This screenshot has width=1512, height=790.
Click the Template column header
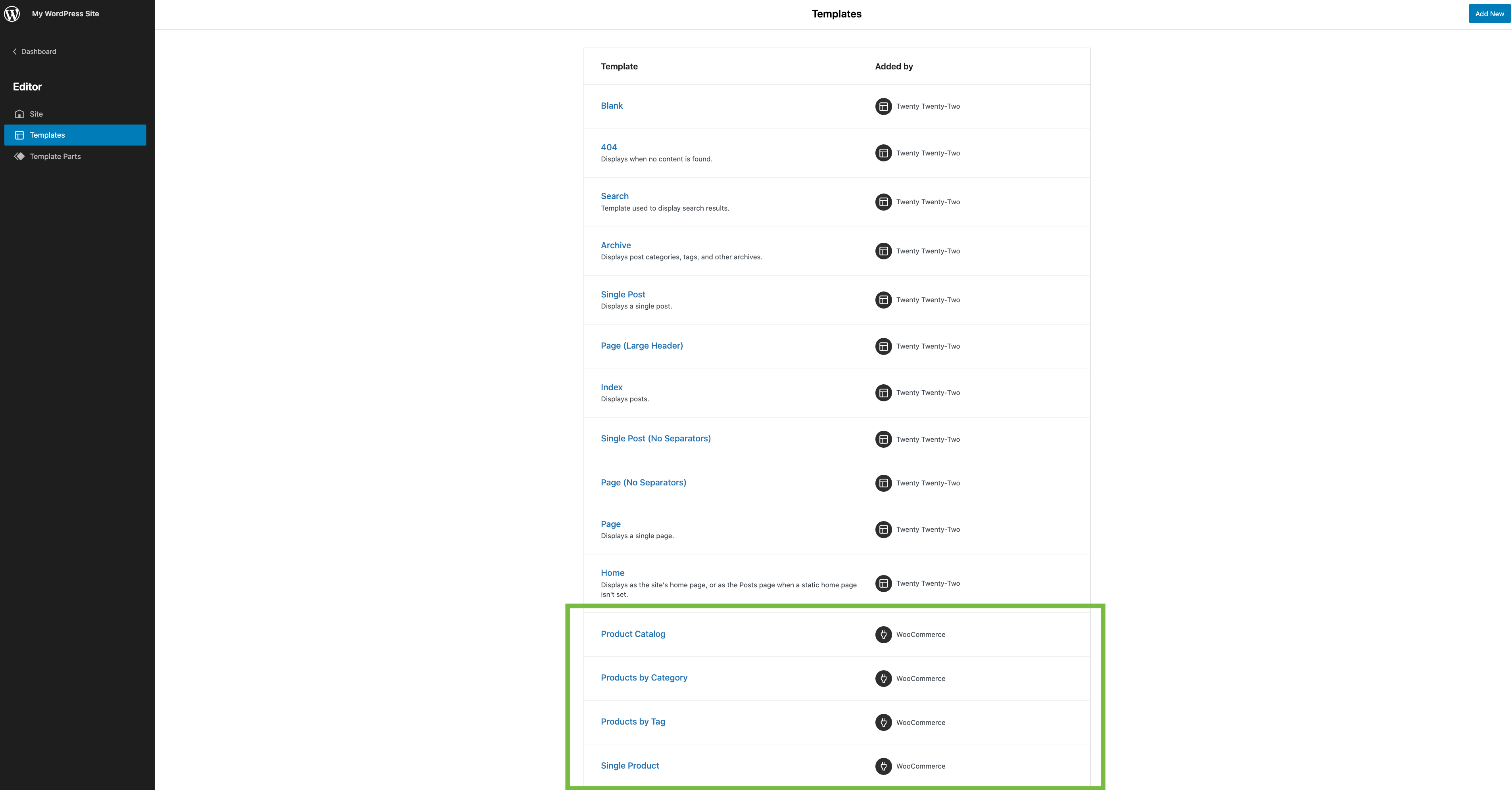pyautogui.click(x=619, y=66)
